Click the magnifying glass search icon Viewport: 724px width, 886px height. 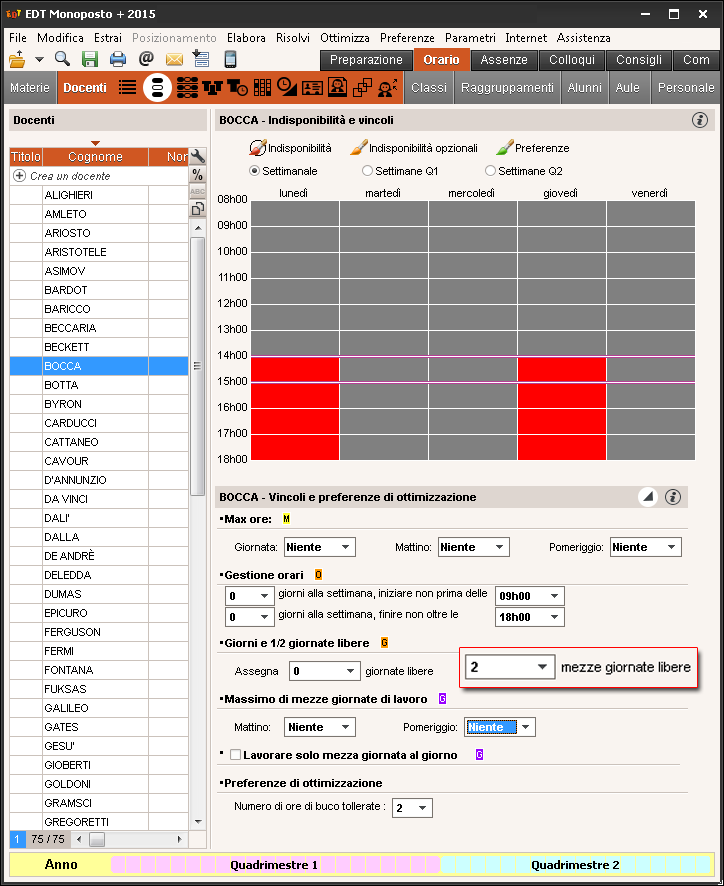tap(62, 58)
